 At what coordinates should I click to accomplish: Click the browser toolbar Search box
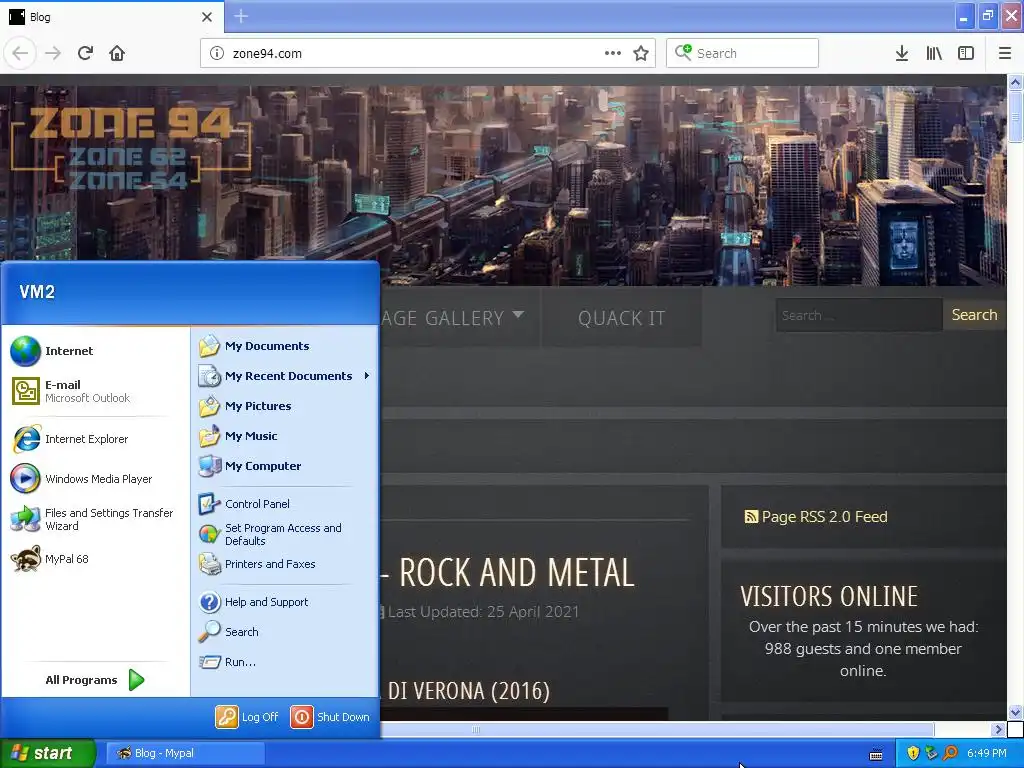(x=743, y=53)
